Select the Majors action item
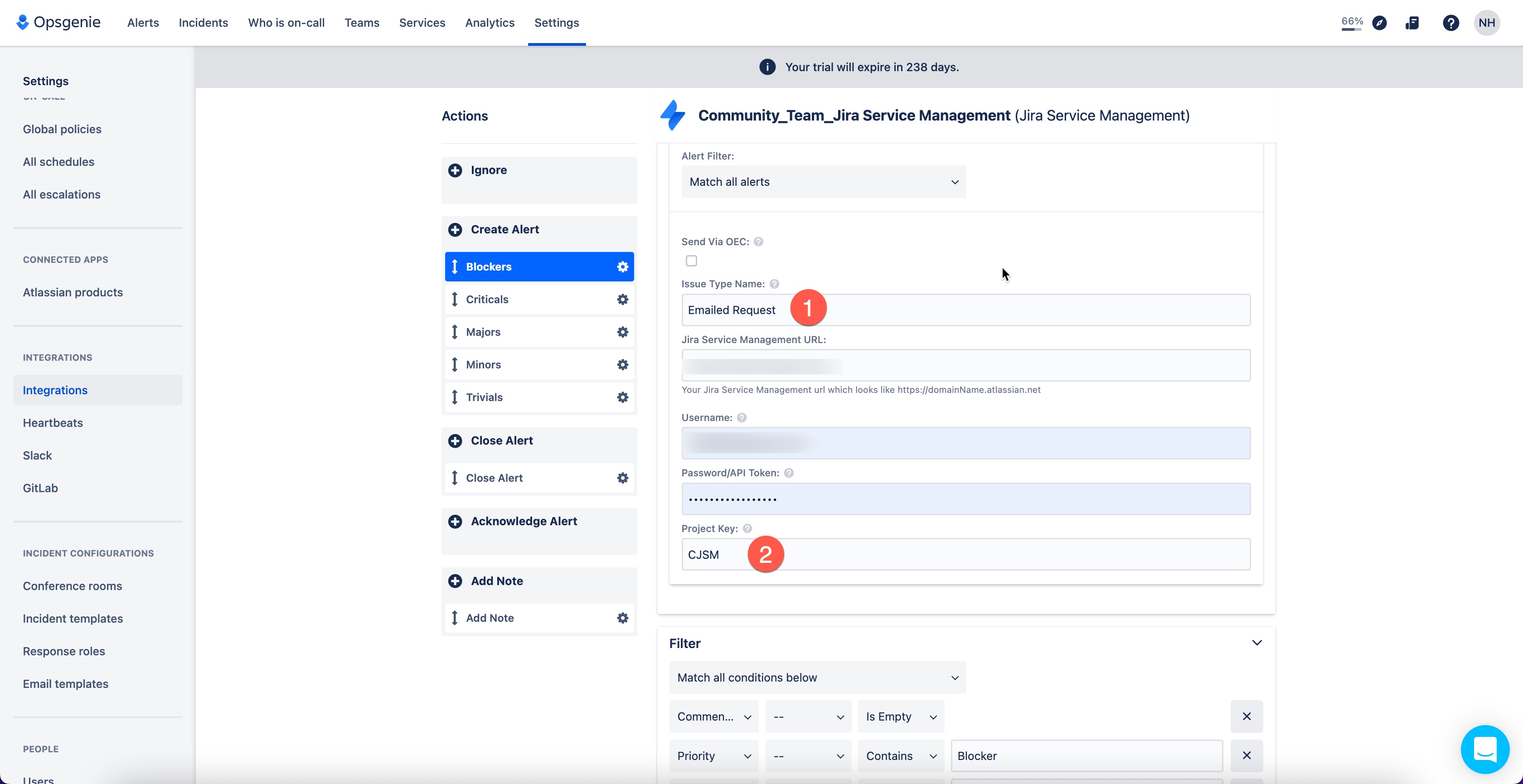The height and width of the screenshot is (784, 1523). [483, 332]
